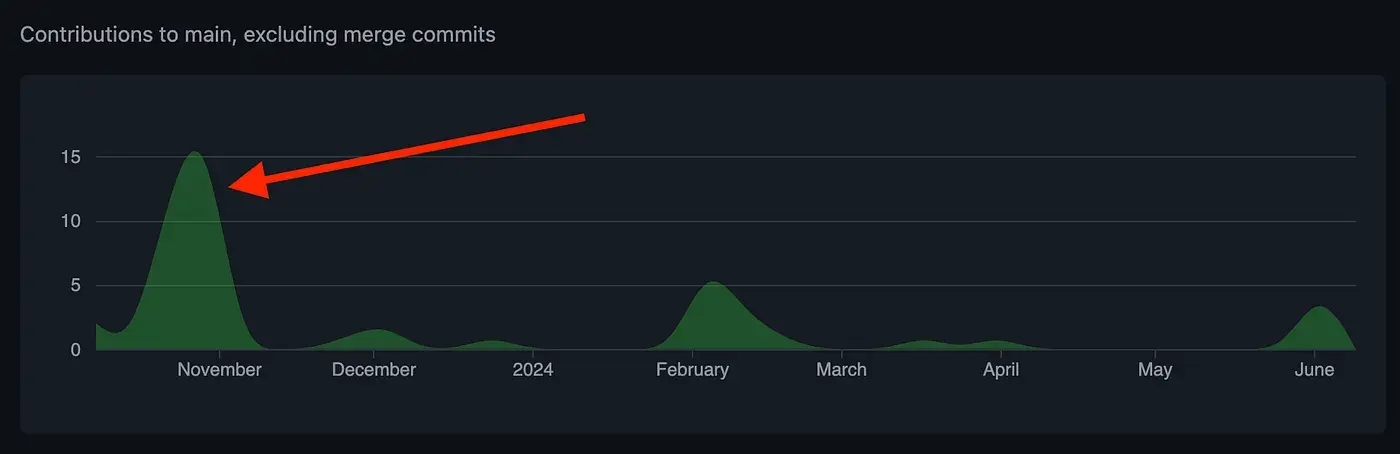Click the March label on the x-axis

click(841, 370)
